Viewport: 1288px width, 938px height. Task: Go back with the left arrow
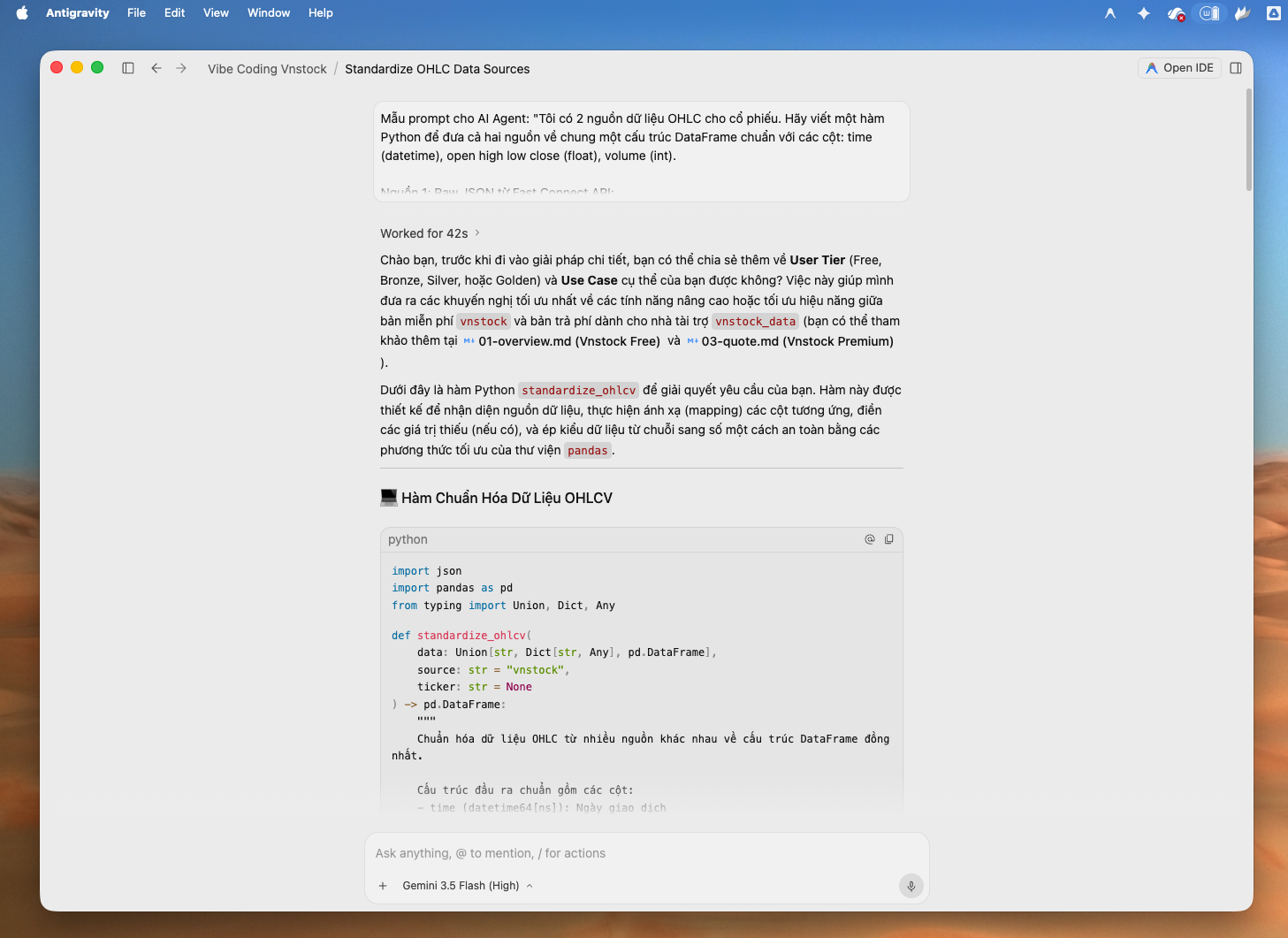tap(156, 68)
